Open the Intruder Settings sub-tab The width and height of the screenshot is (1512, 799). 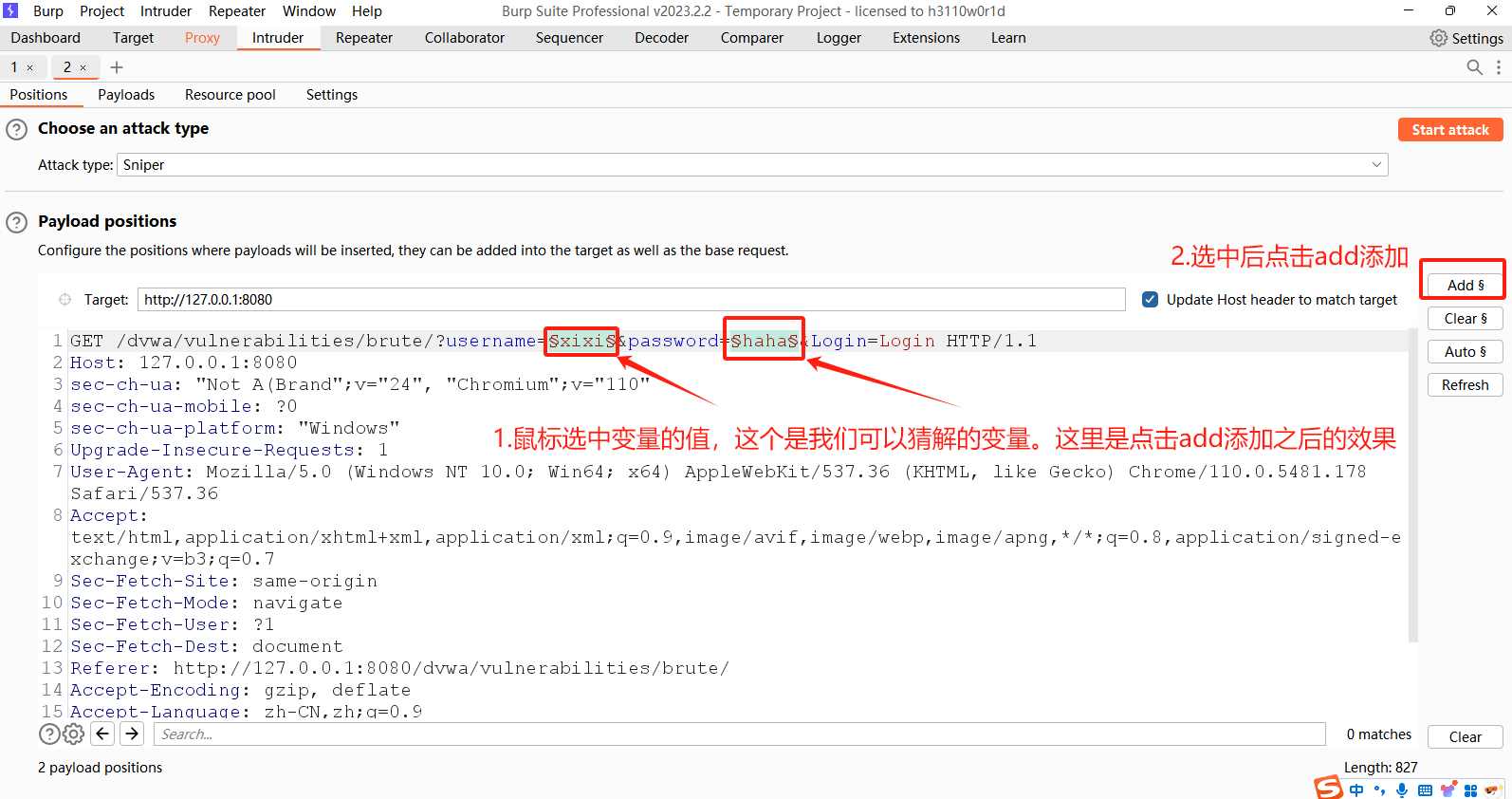(332, 95)
